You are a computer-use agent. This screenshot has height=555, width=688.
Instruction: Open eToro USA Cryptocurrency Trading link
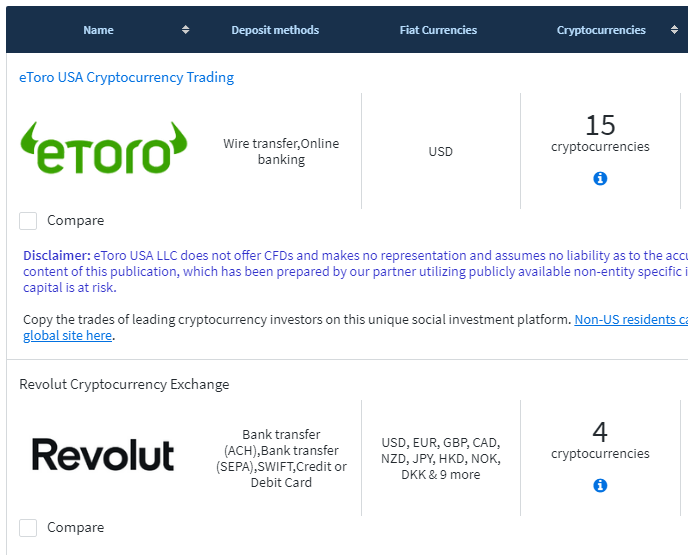127,77
